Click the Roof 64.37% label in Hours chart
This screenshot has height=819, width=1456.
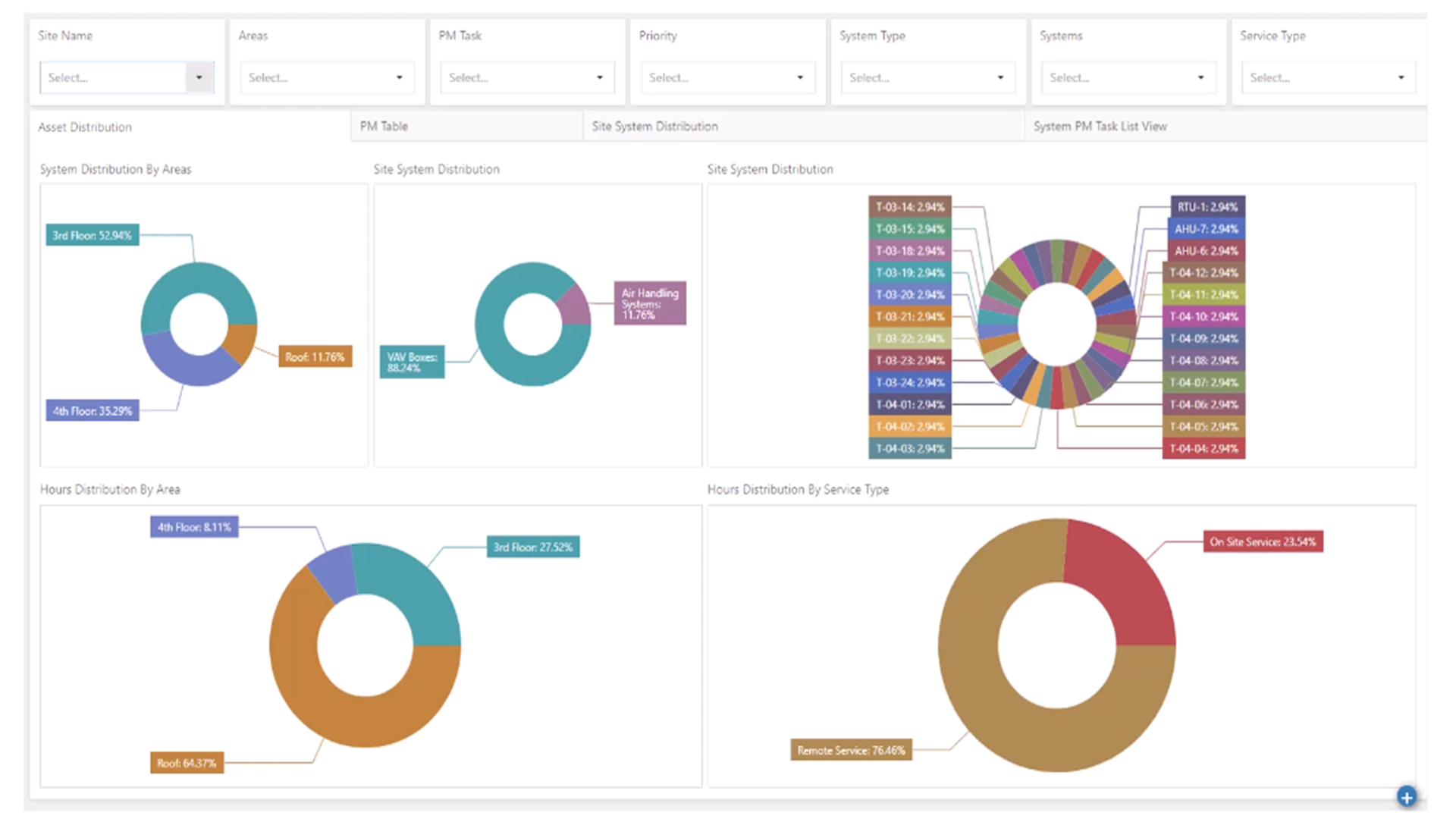[187, 763]
